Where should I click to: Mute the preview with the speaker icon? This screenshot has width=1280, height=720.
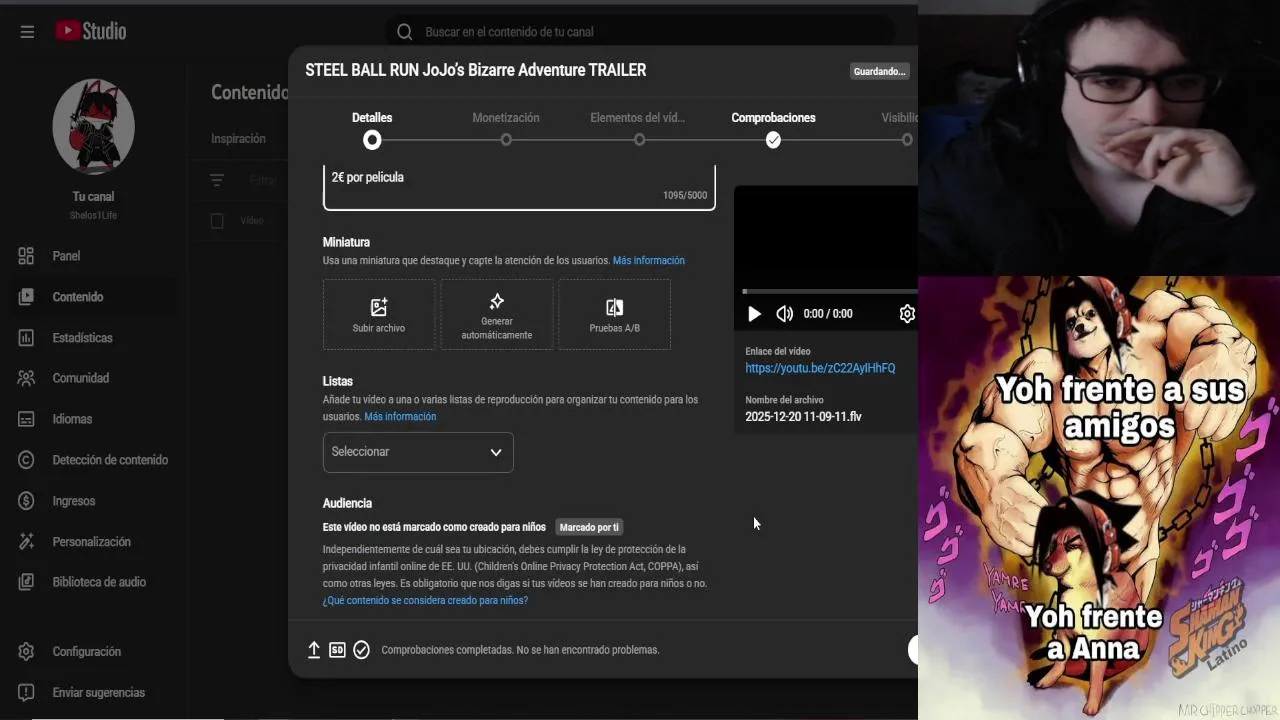point(785,314)
